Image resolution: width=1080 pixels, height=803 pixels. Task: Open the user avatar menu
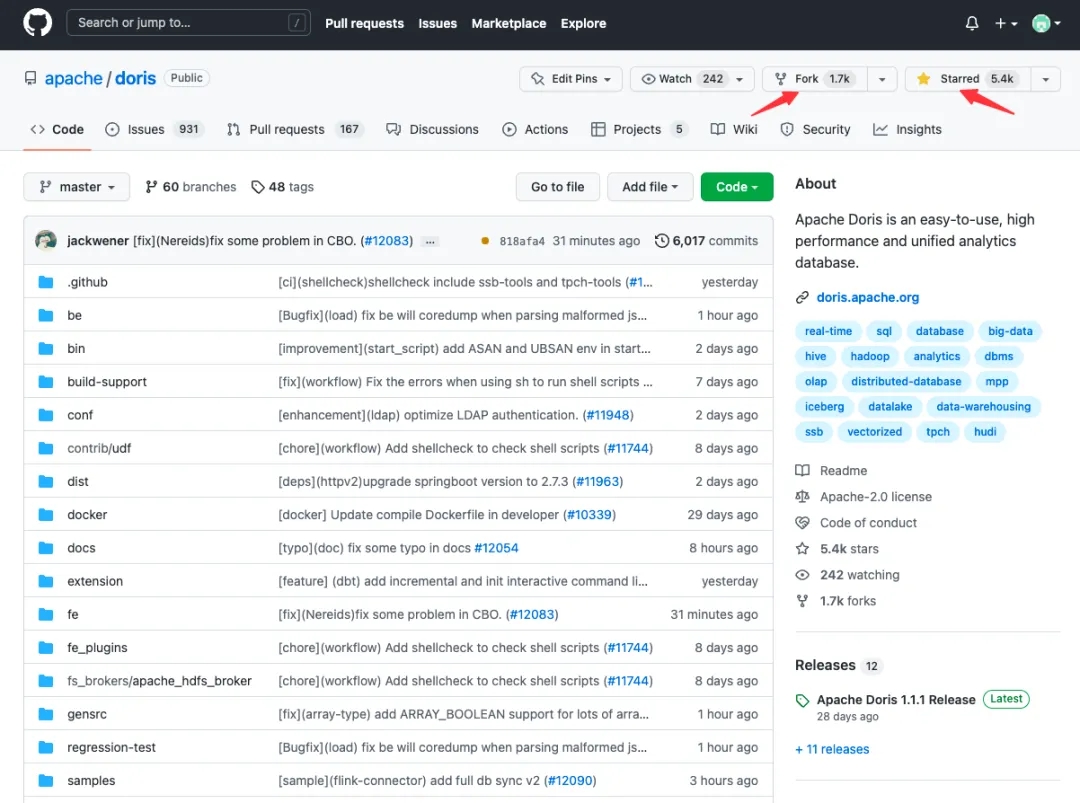[1046, 23]
